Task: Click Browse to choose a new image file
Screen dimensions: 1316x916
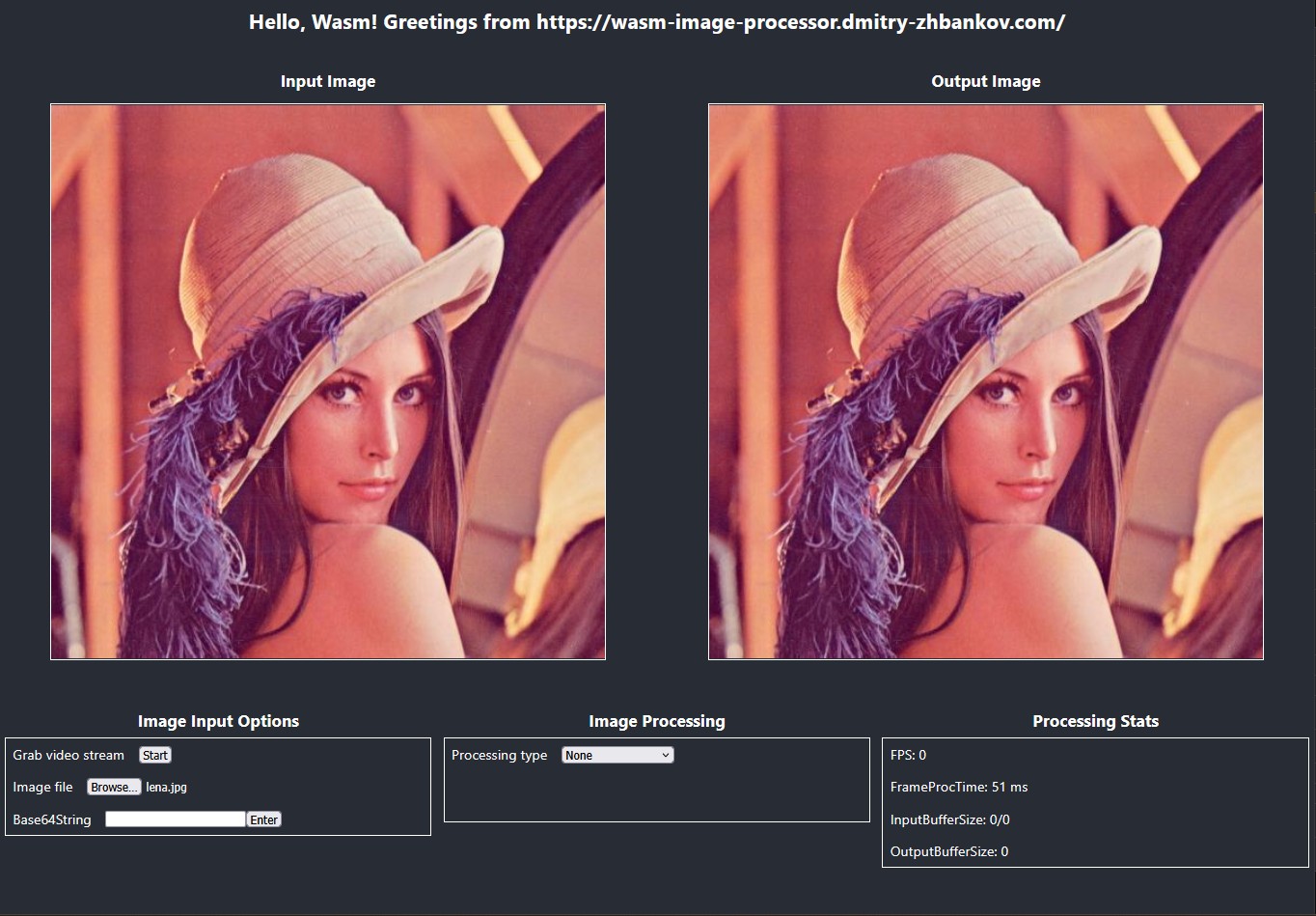Action: point(114,787)
